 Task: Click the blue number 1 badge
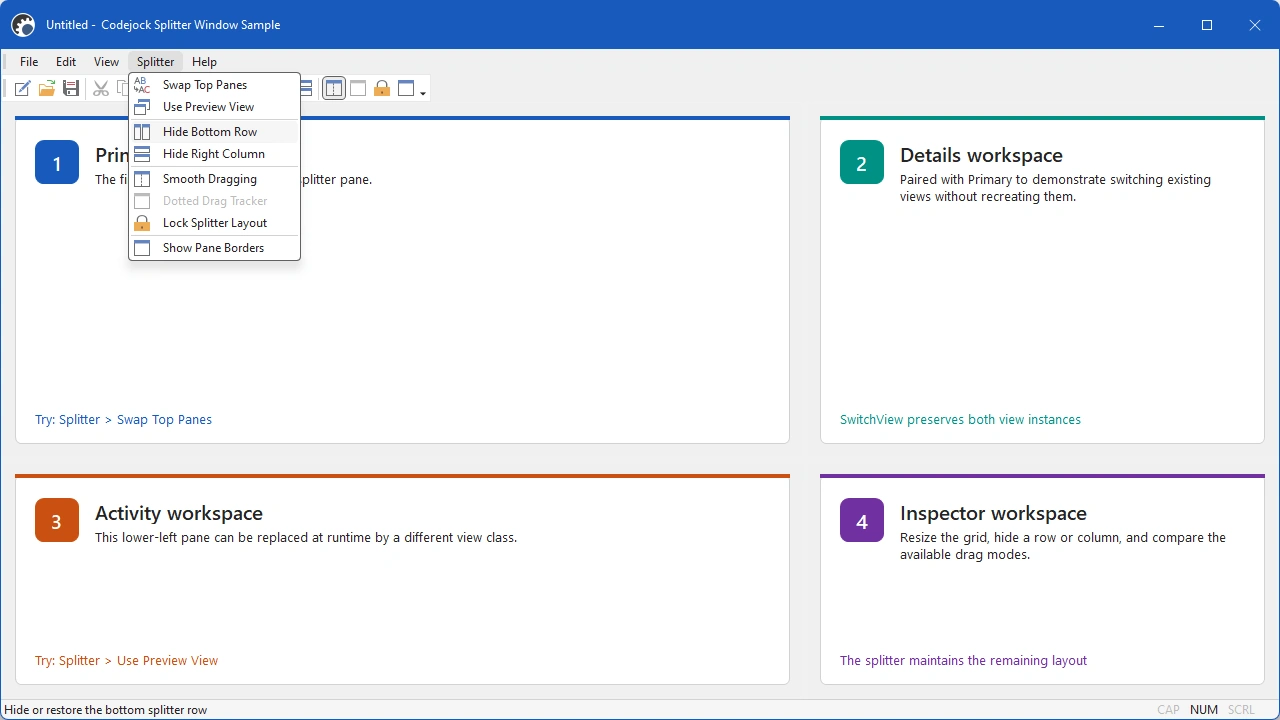point(57,162)
